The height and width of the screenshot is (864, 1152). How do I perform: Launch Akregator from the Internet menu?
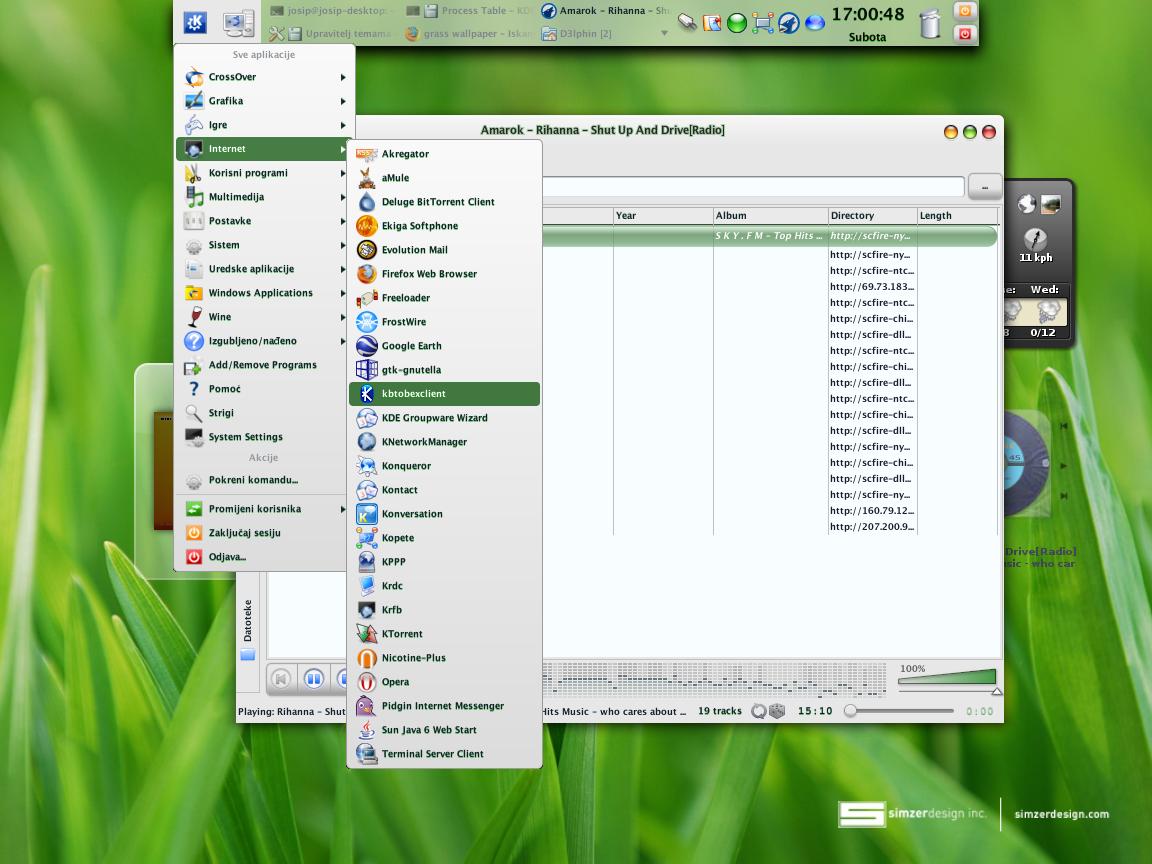(444, 154)
